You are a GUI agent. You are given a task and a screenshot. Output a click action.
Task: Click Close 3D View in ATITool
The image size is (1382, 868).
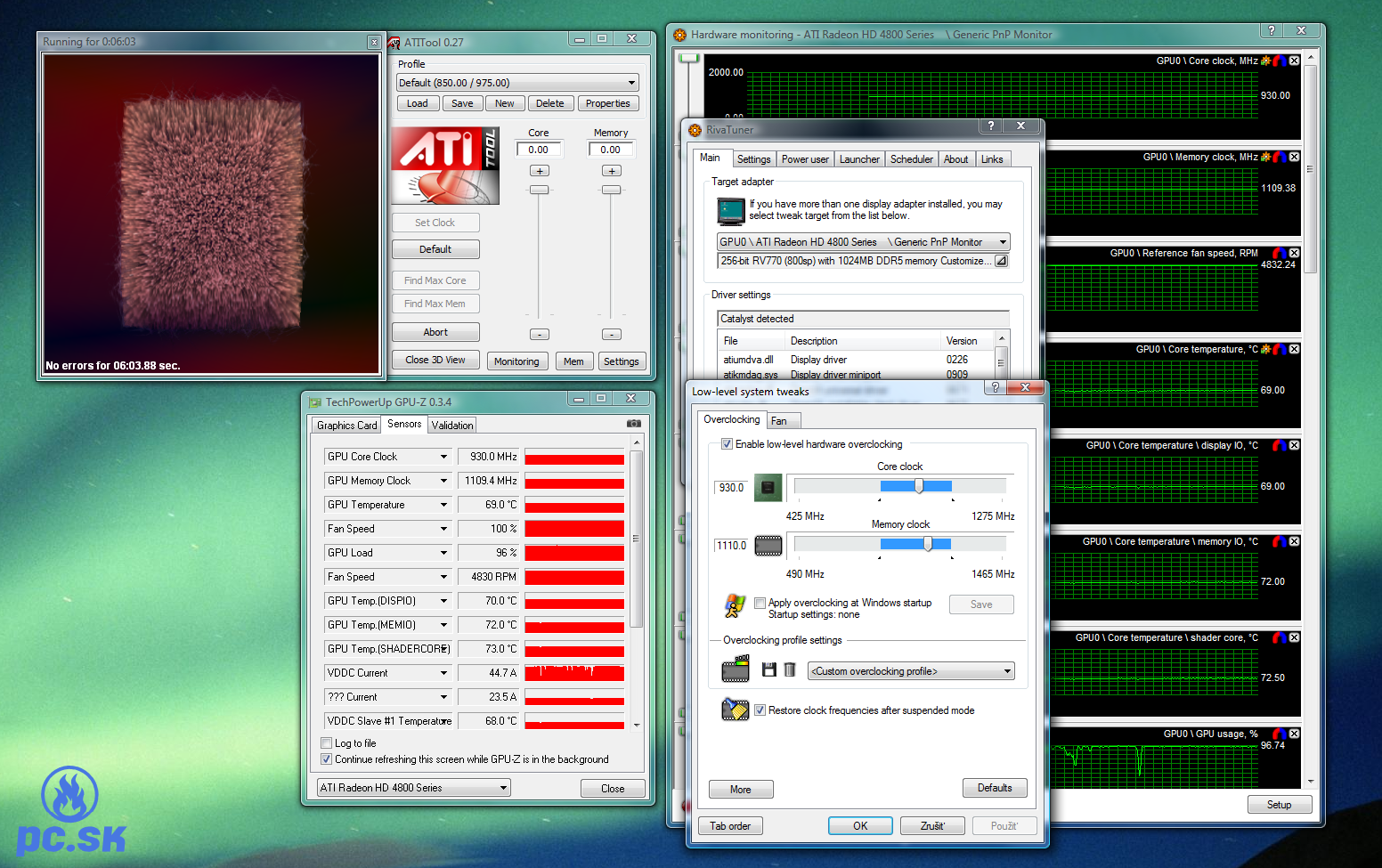[x=435, y=360]
